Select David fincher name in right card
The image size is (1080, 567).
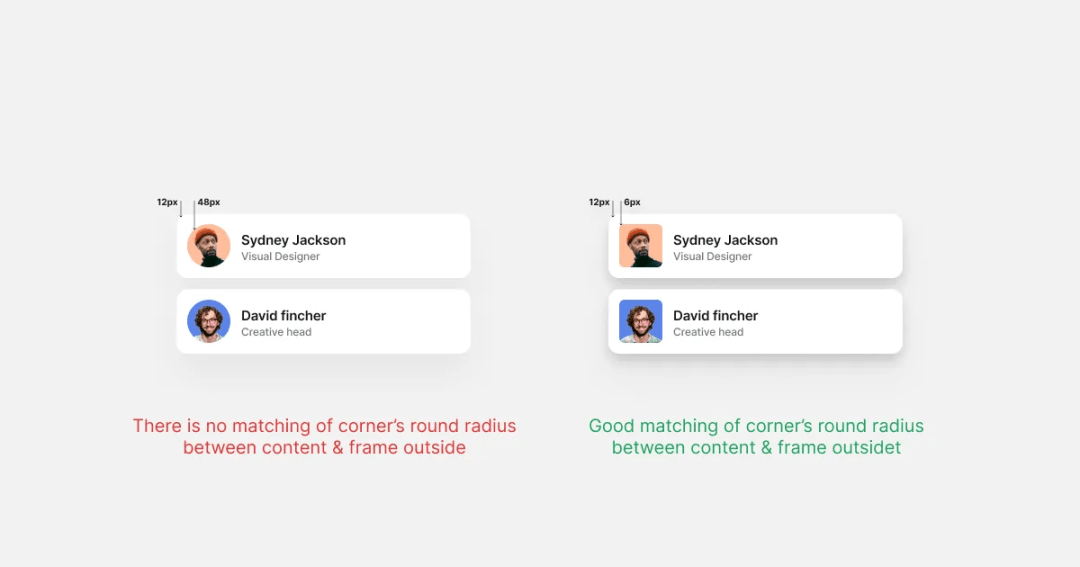[x=715, y=316]
